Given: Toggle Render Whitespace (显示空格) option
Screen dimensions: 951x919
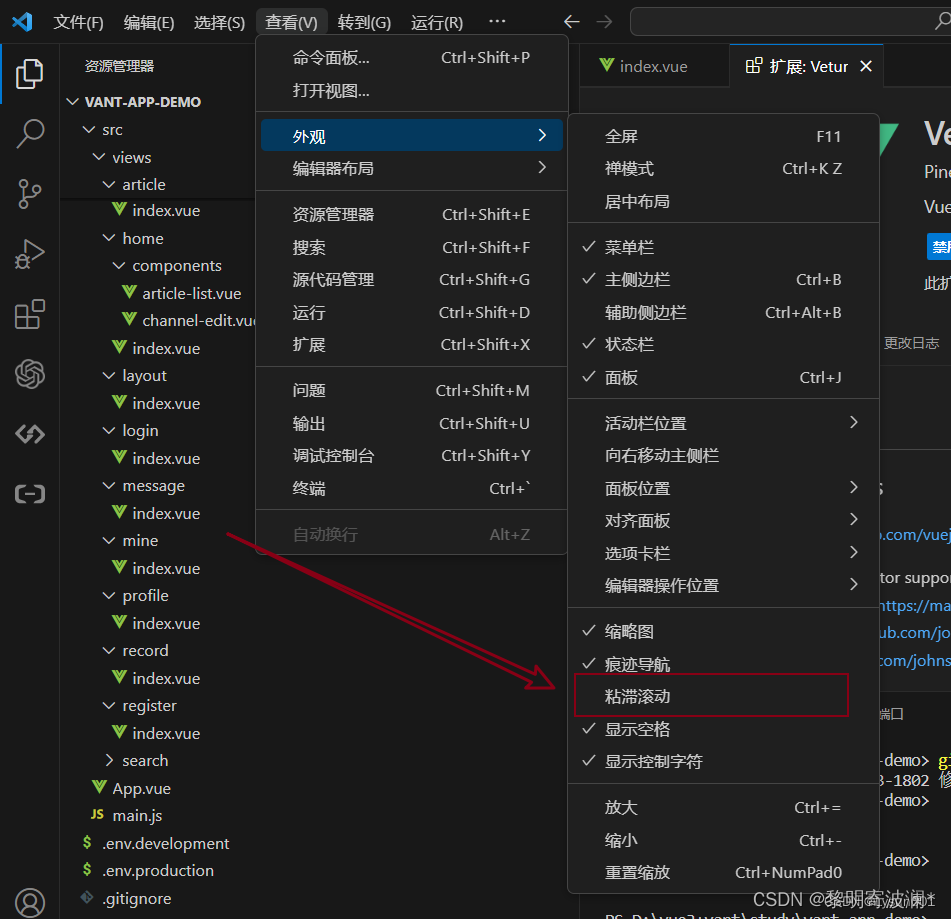Looking at the screenshot, I should pyautogui.click(x=723, y=729).
